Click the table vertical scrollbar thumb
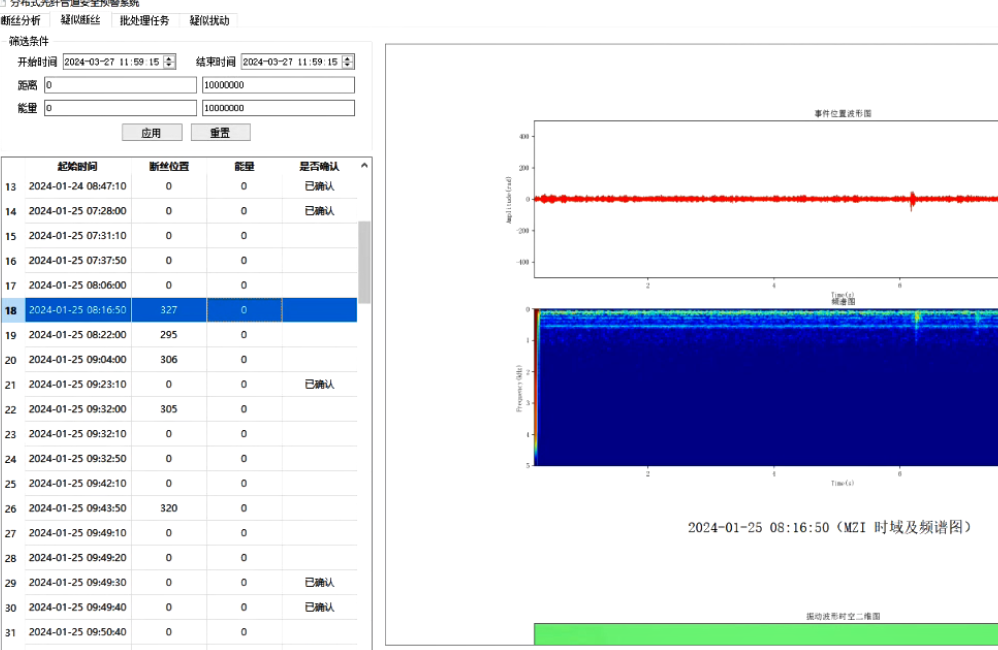Image resolution: width=998 pixels, height=650 pixels. [x=364, y=262]
